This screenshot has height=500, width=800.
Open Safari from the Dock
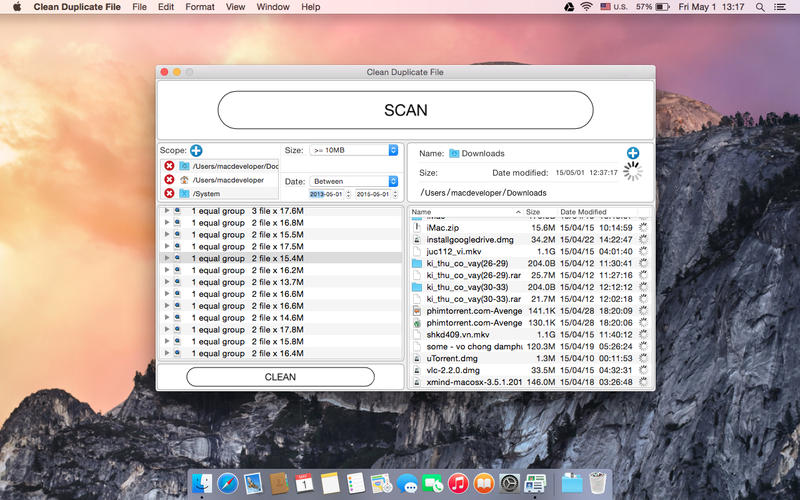pyautogui.click(x=227, y=483)
